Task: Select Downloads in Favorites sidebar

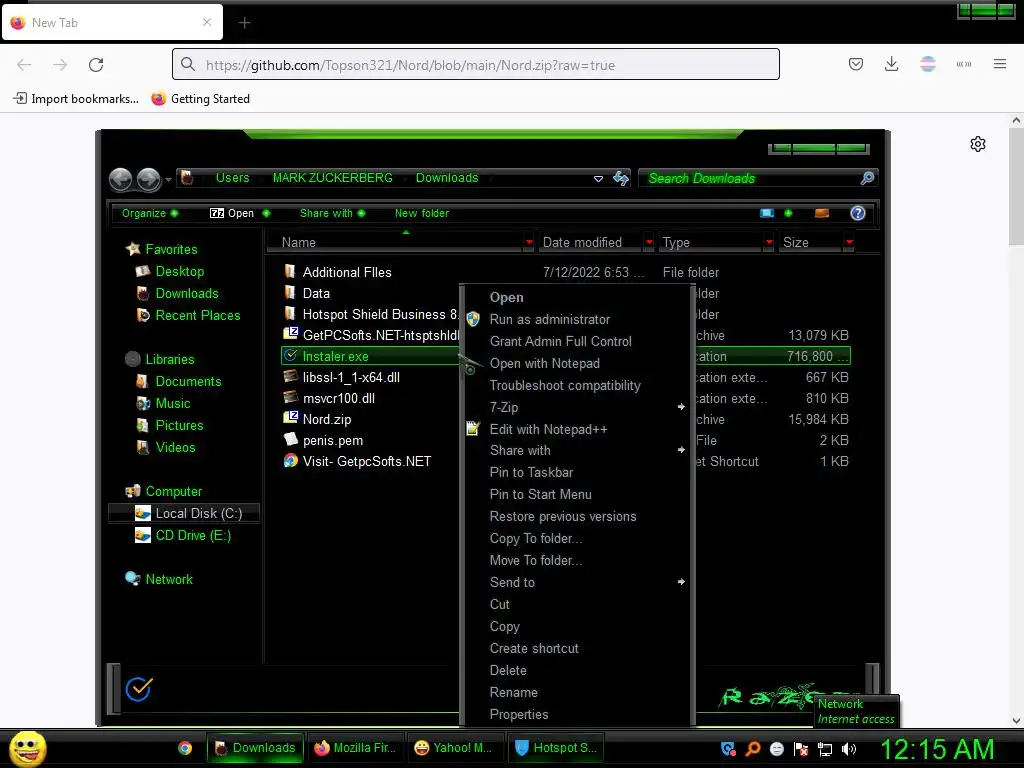Action: (186, 293)
